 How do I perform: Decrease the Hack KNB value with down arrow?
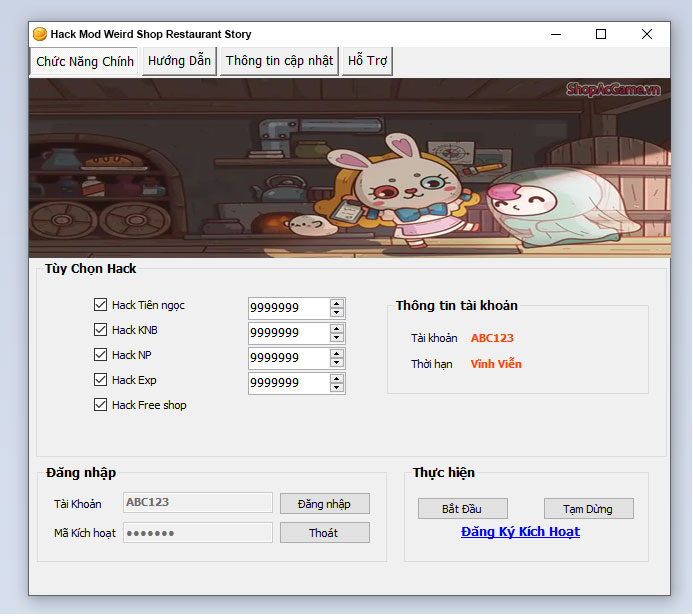pyautogui.click(x=337, y=338)
